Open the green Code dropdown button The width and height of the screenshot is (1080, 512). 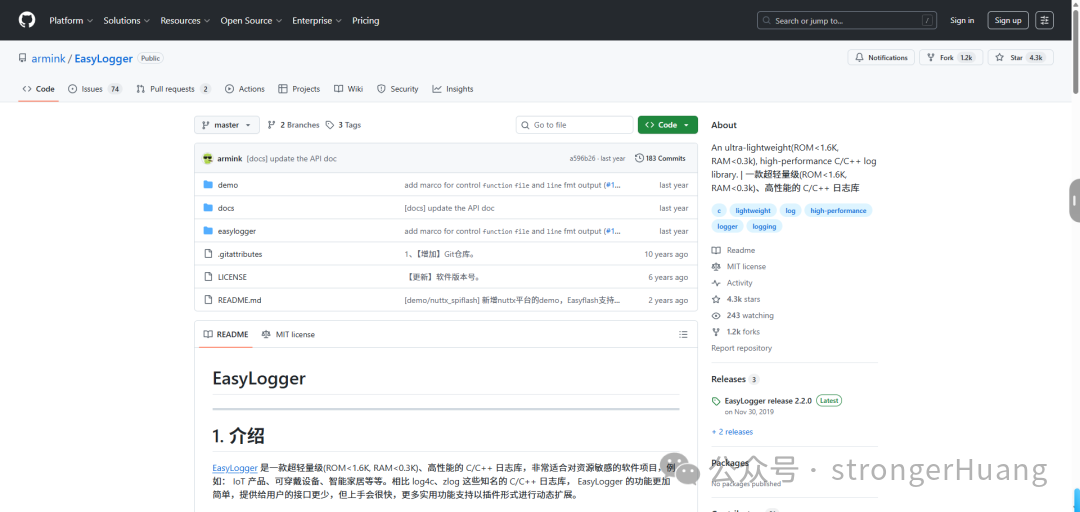pos(667,125)
